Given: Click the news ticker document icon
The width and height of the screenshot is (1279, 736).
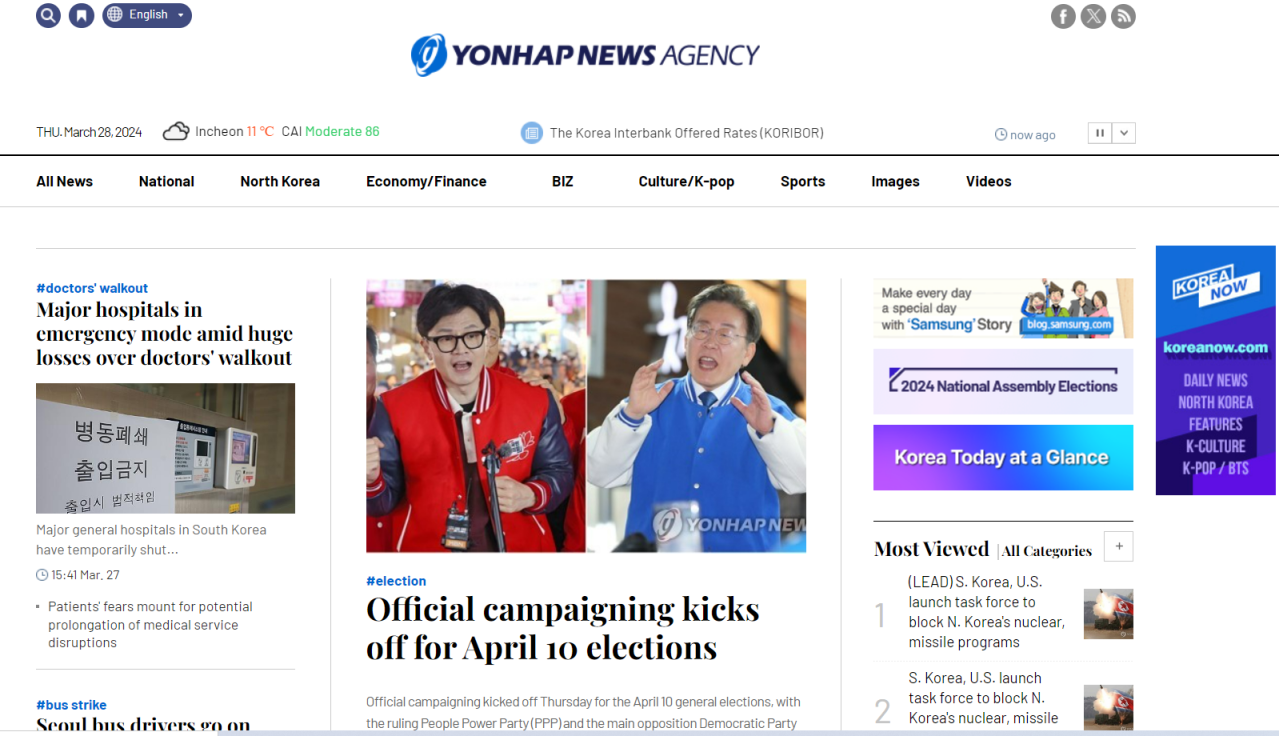Looking at the screenshot, I should pos(532,133).
